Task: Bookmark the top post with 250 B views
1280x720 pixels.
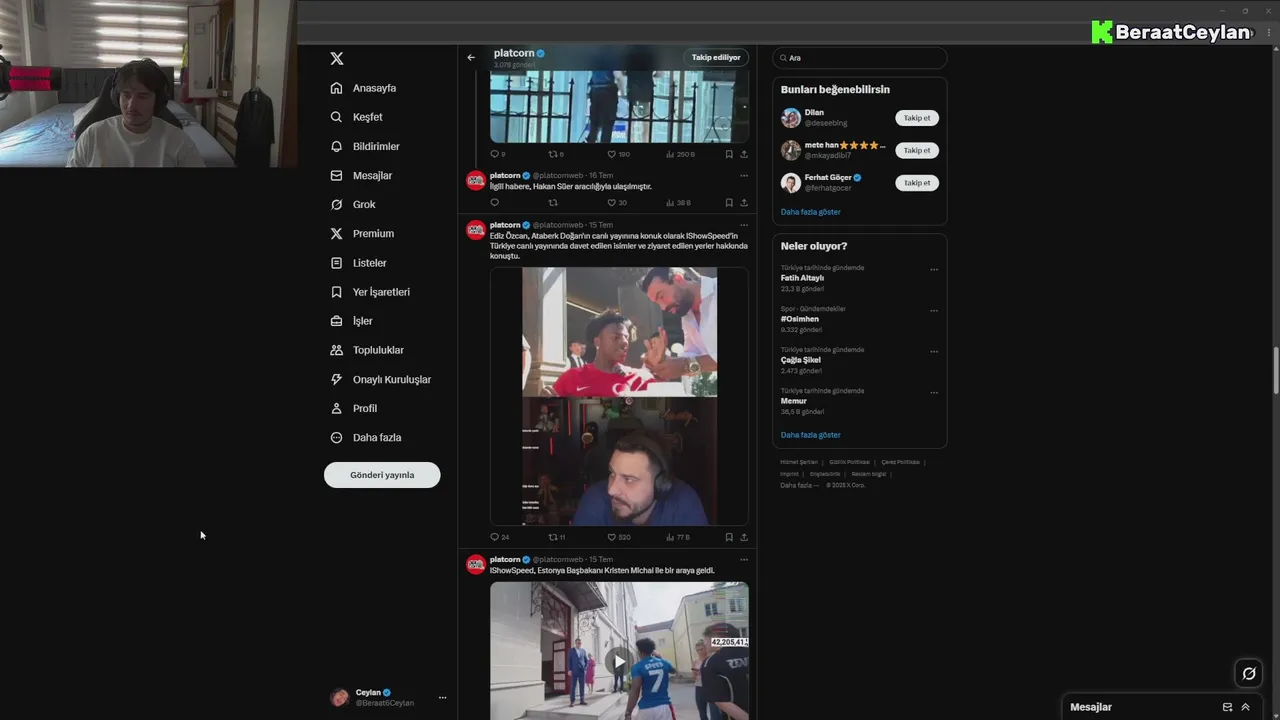Action: point(729,154)
